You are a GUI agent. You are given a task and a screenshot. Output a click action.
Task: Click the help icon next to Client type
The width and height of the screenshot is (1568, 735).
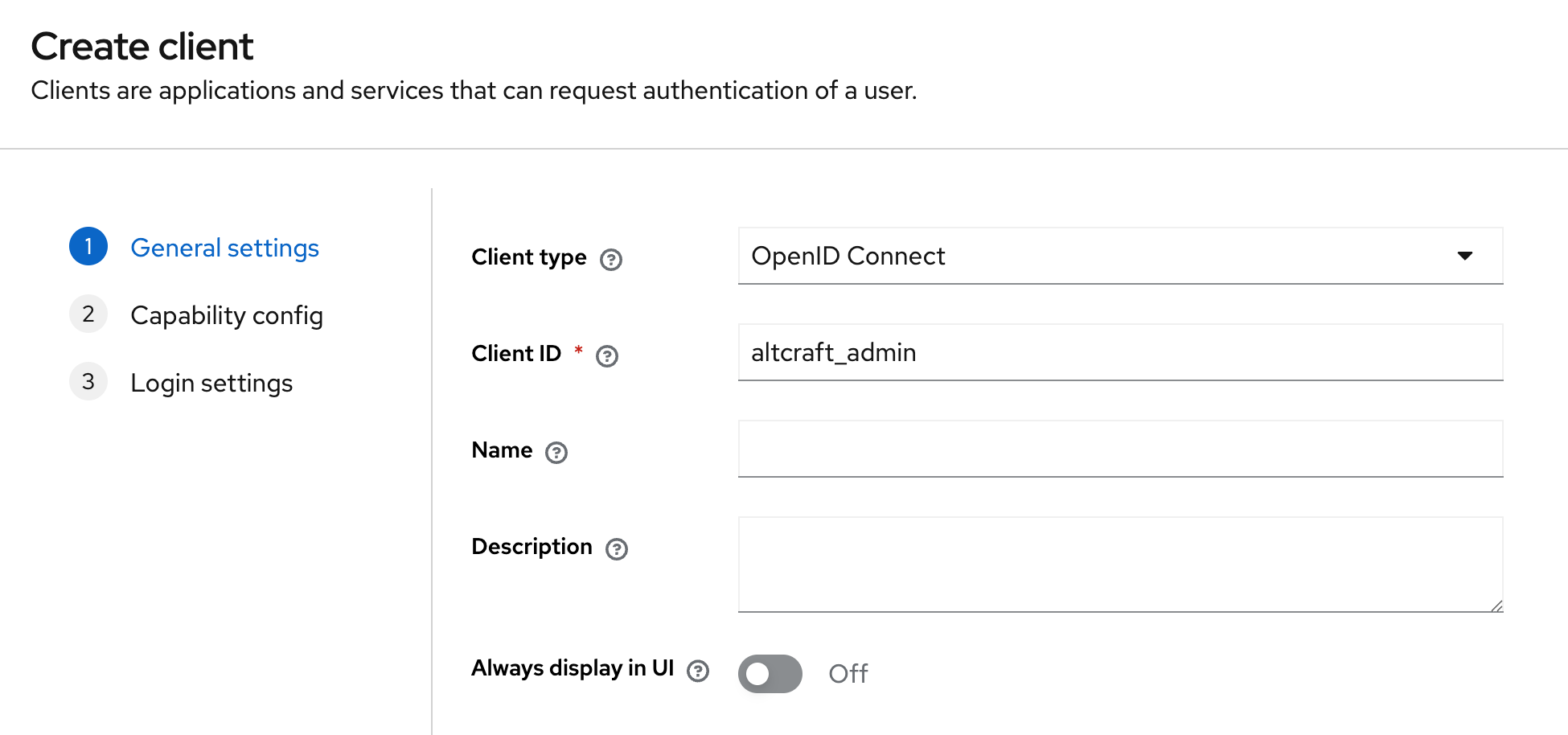point(611,260)
